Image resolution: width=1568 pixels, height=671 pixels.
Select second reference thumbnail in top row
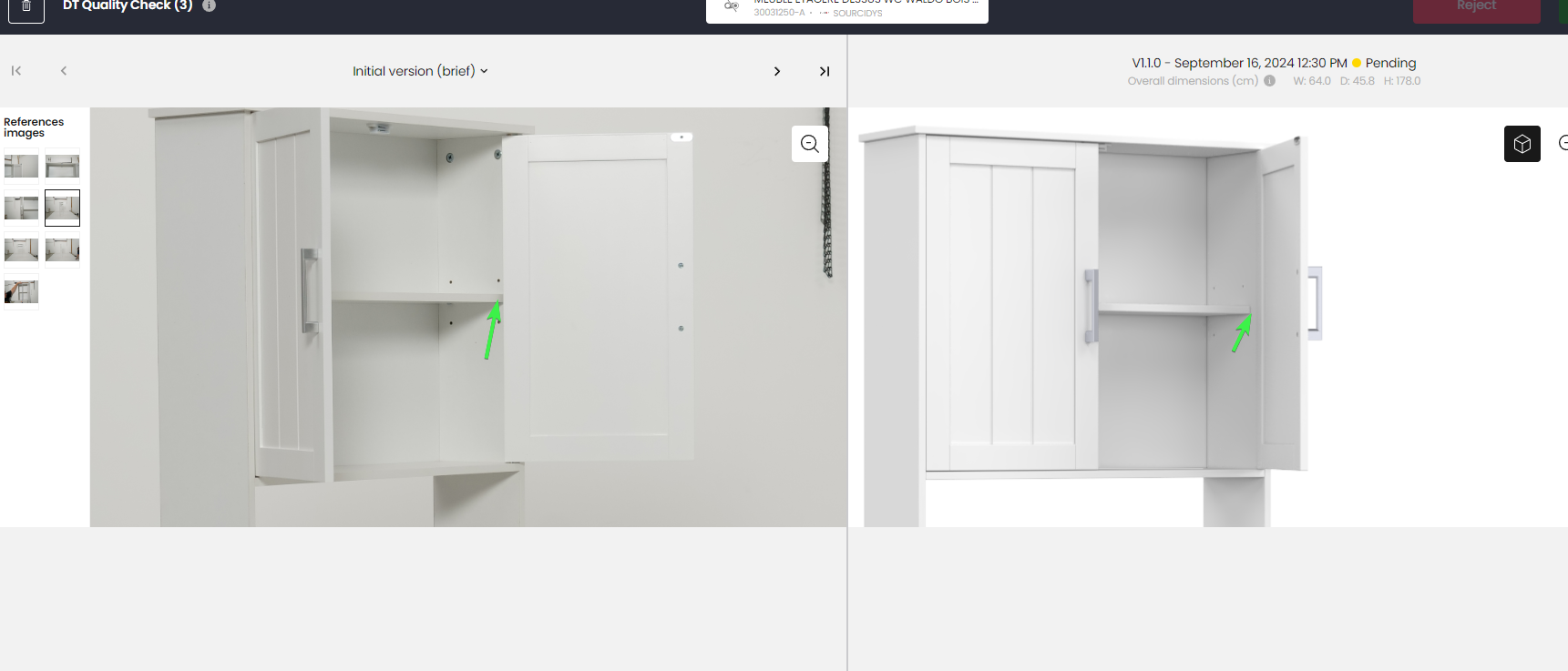pos(63,166)
